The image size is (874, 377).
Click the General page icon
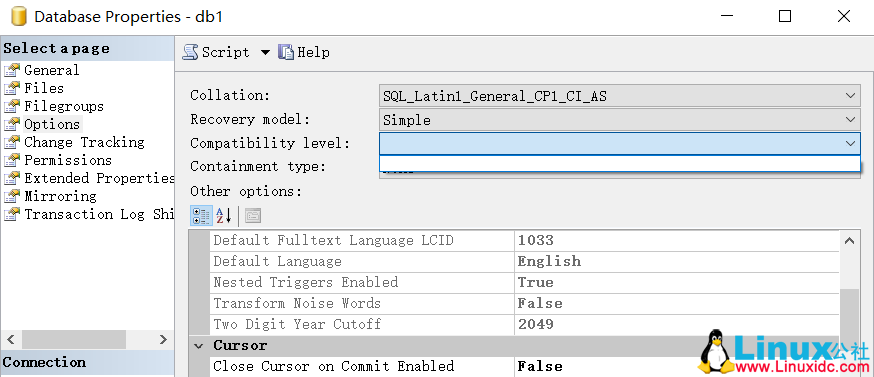12,70
